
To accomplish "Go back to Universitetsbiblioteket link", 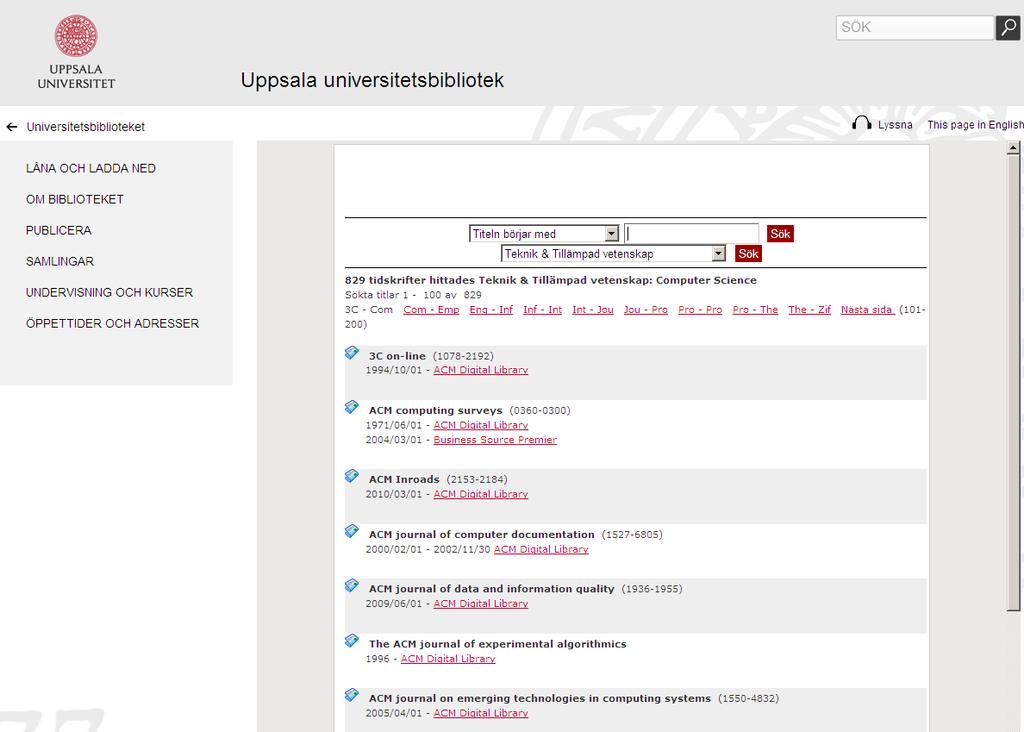I will 86,127.
